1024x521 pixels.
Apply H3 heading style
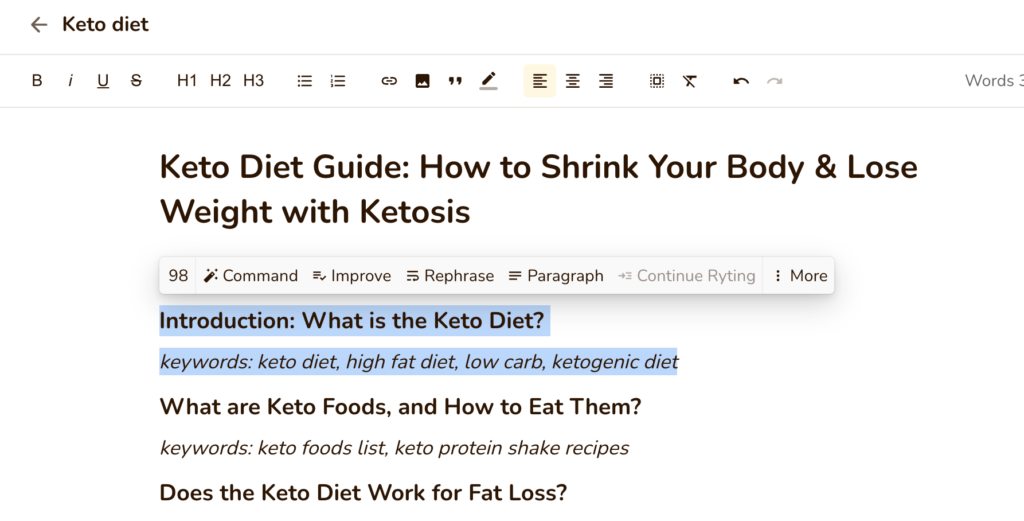[x=253, y=81]
